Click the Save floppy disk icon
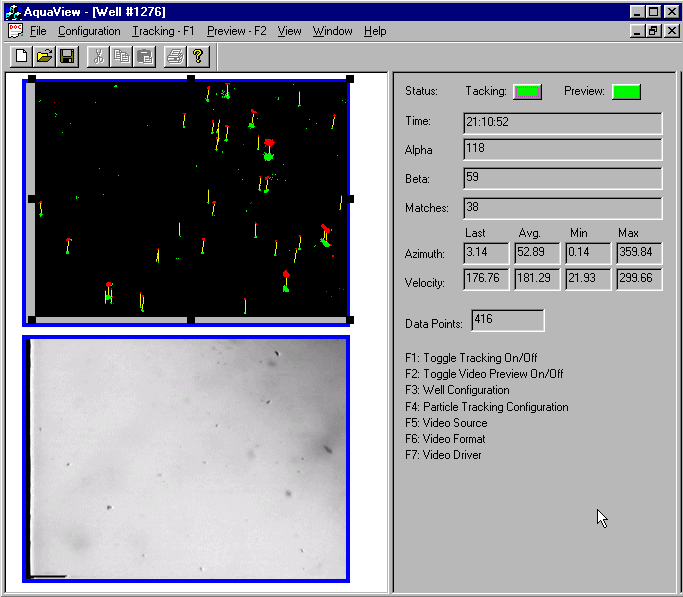The height and width of the screenshot is (597, 683). 67,56
